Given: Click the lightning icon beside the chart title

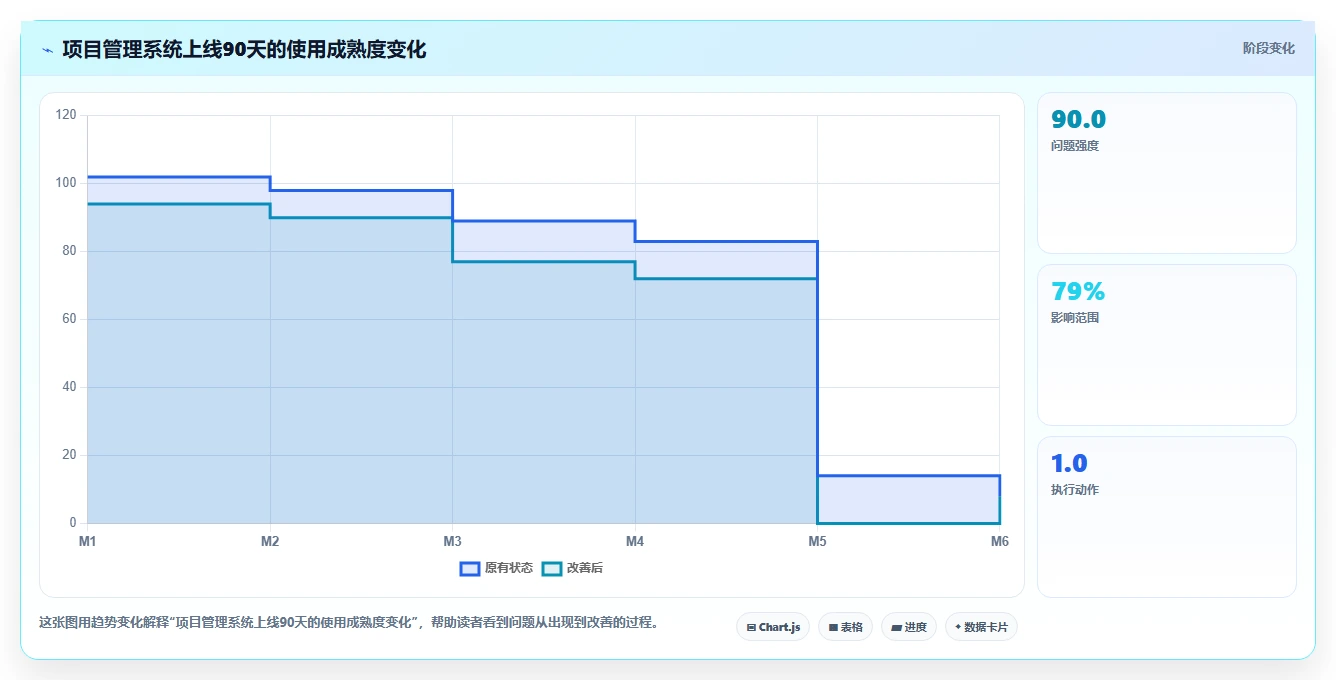Looking at the screenshot, I should [47, 50].
